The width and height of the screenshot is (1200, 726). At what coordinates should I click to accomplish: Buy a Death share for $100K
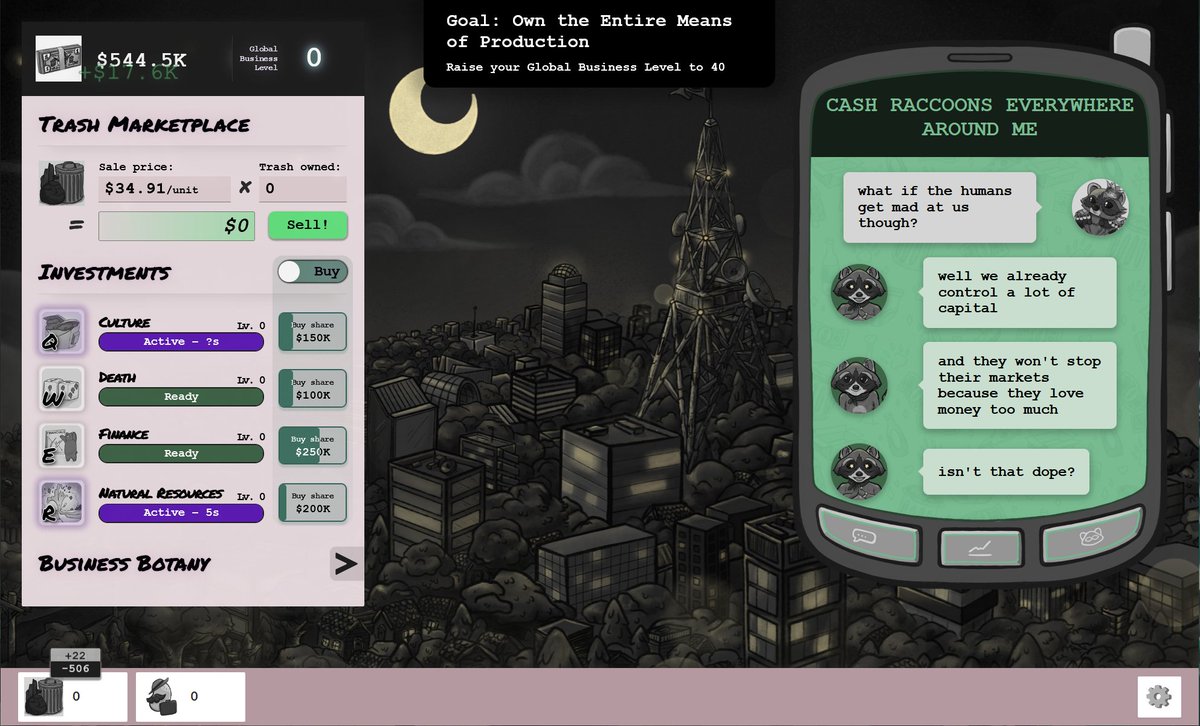(313, 389)
